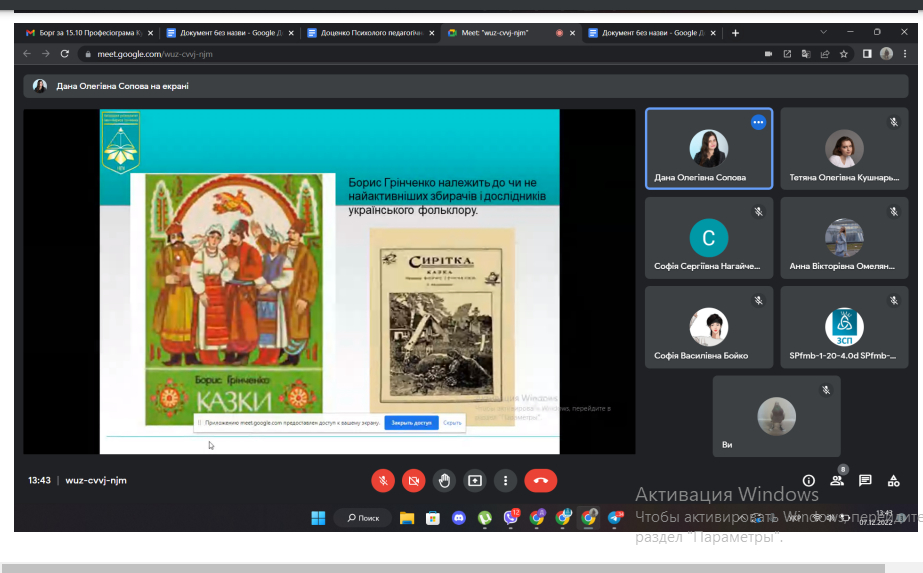Open meeting details info icon
This screenshot has height=573, width=923.
coord(809,480)
